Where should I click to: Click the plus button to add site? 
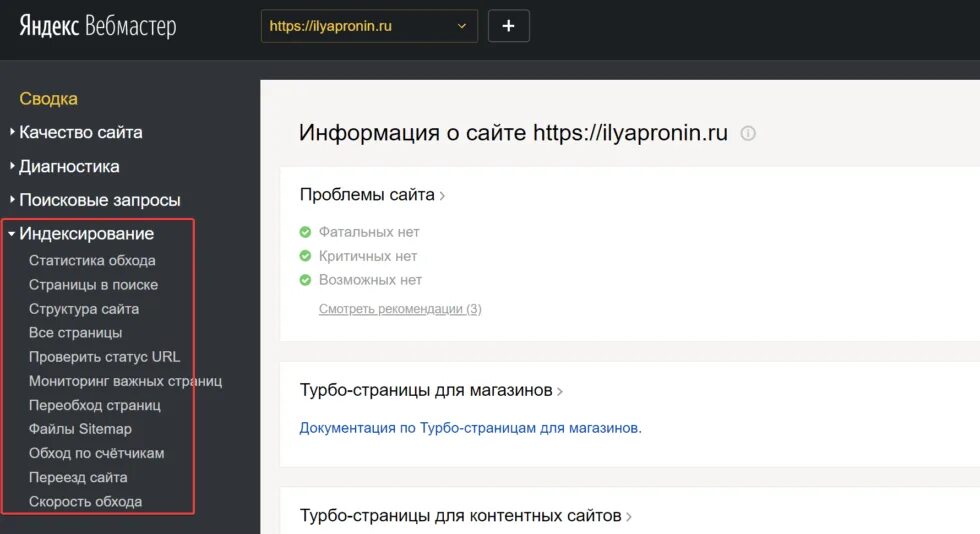[509, 26]
